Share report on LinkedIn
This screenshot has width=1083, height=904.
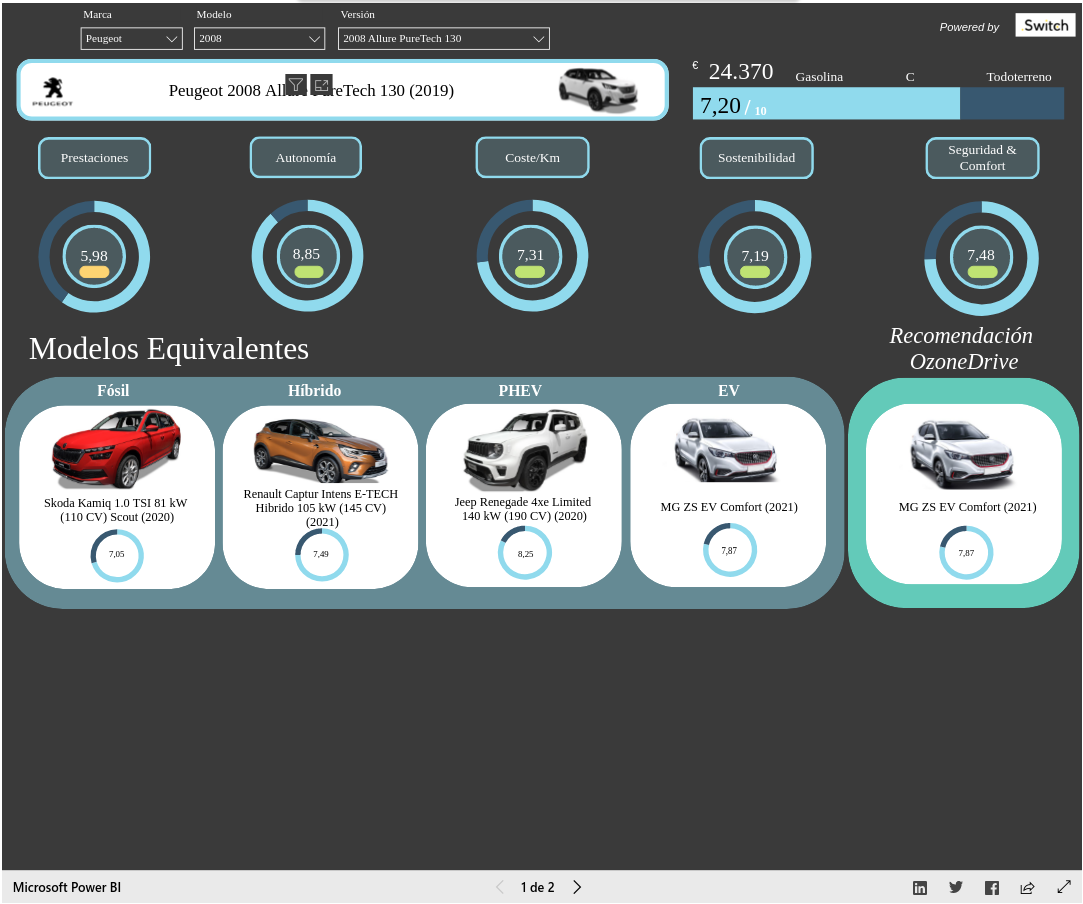[920, 888]
